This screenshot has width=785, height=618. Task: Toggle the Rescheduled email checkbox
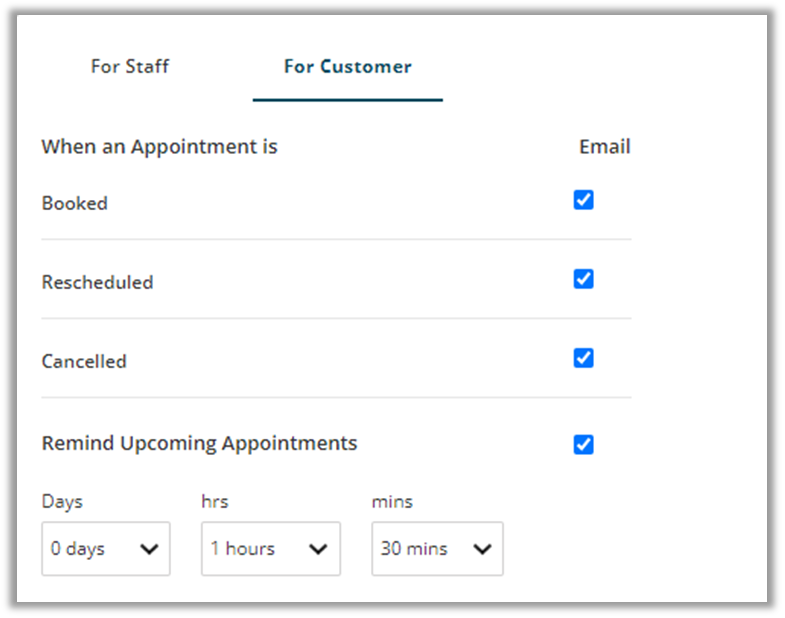point(584,279)
